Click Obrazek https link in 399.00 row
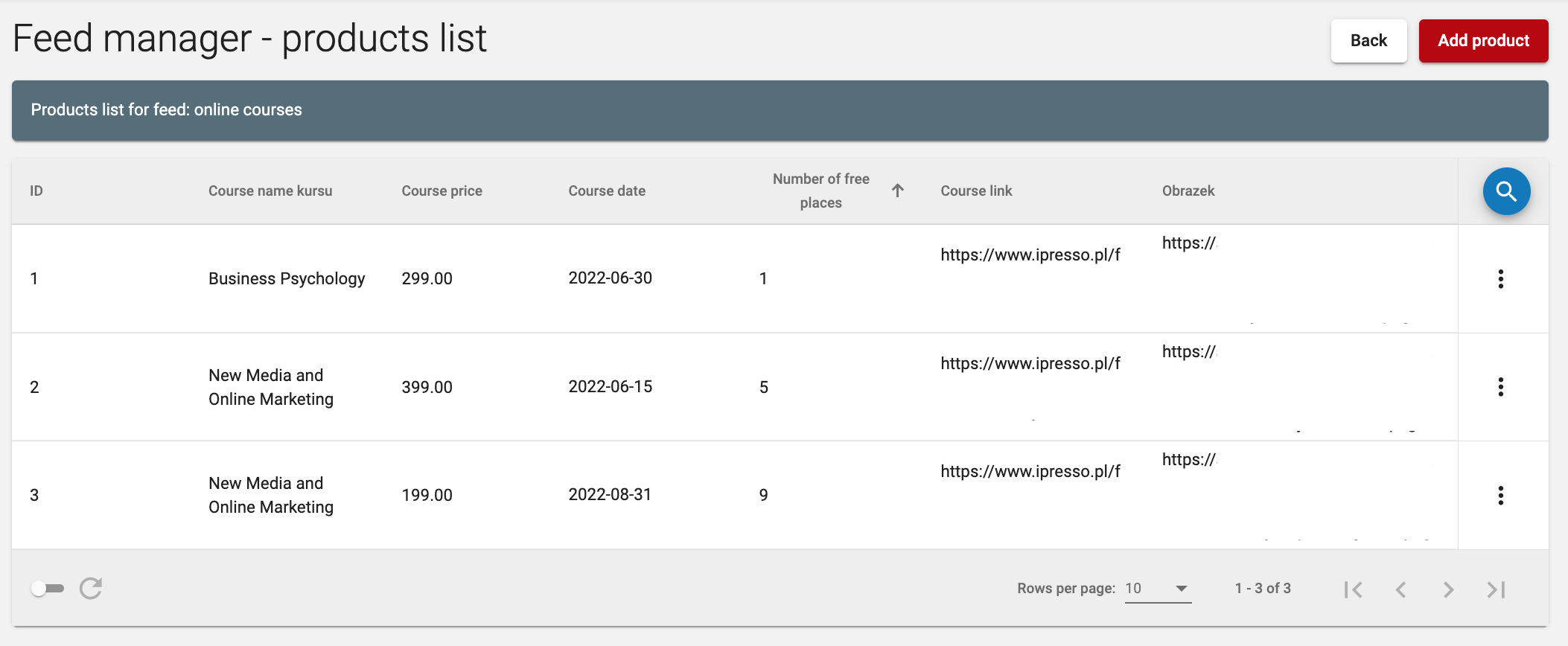Viewport: 1568px width, 646px height. (1189, 352)
